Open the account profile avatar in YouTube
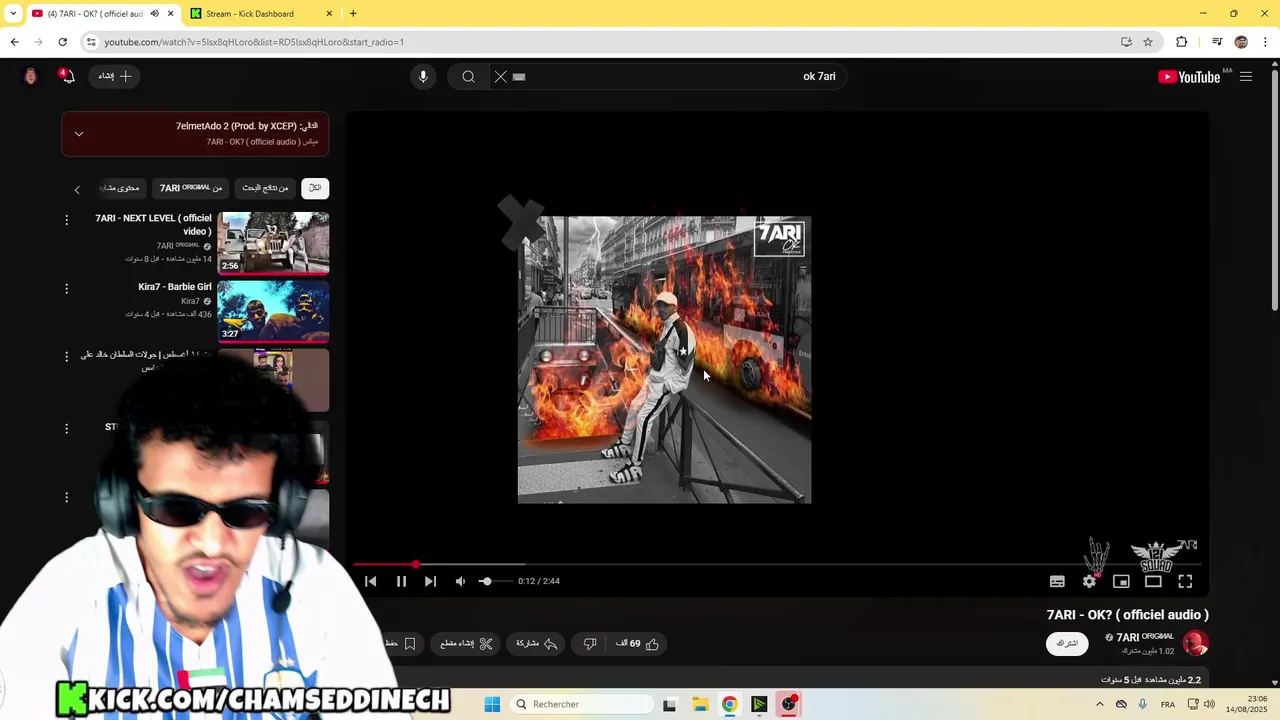 click(30, 76)
